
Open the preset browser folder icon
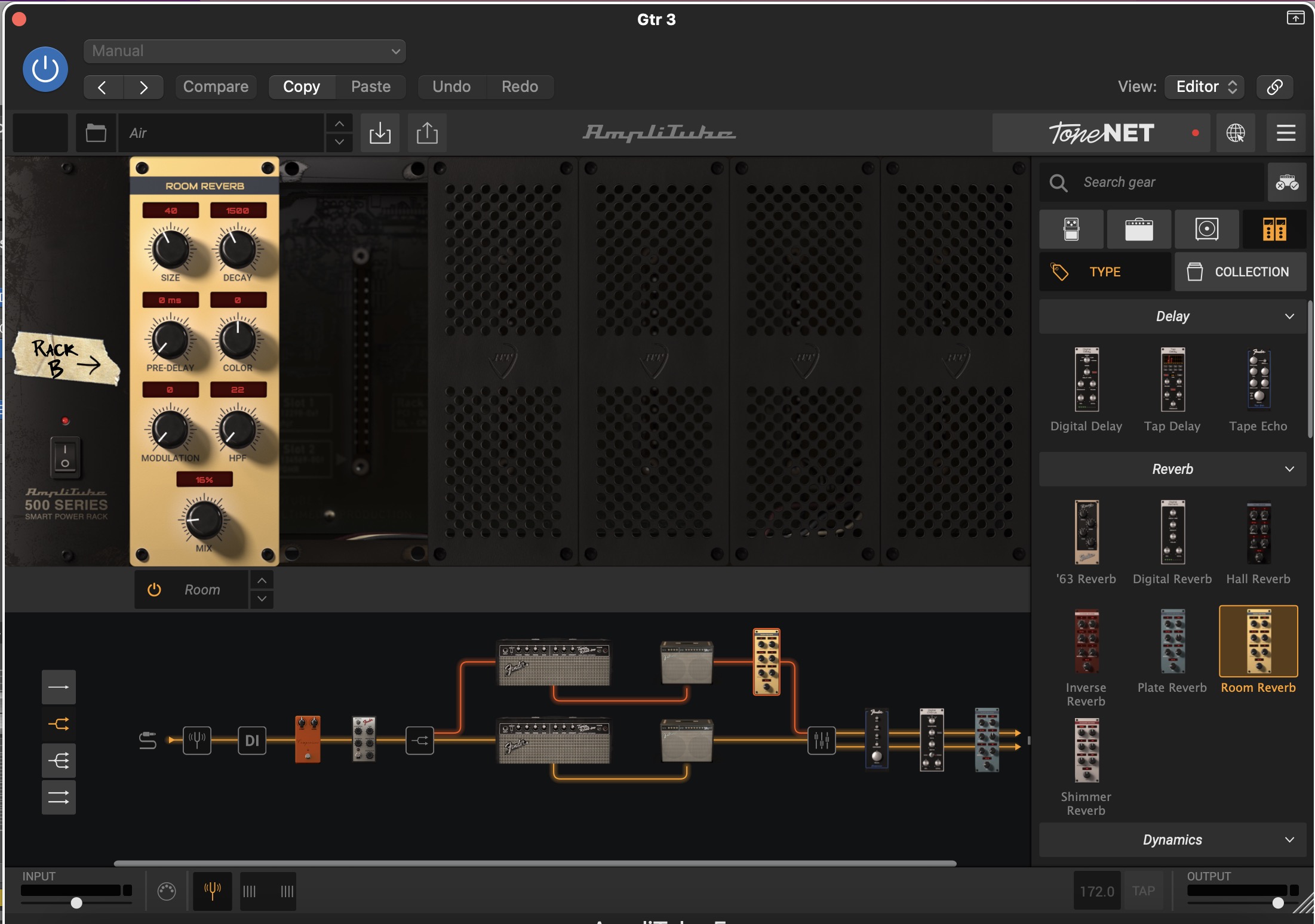96,133
